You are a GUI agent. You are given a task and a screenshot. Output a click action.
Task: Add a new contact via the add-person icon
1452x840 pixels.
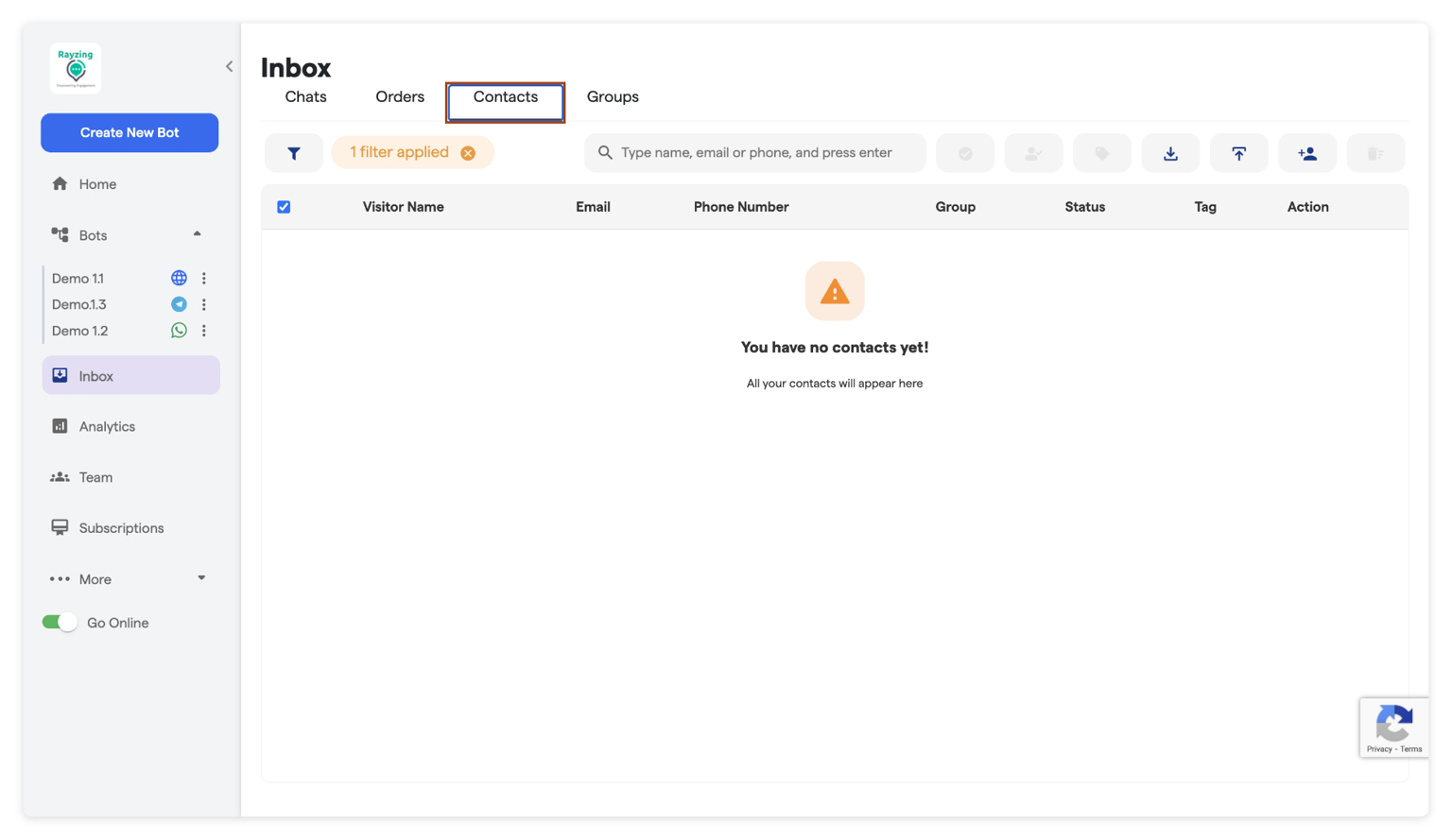1307,152
